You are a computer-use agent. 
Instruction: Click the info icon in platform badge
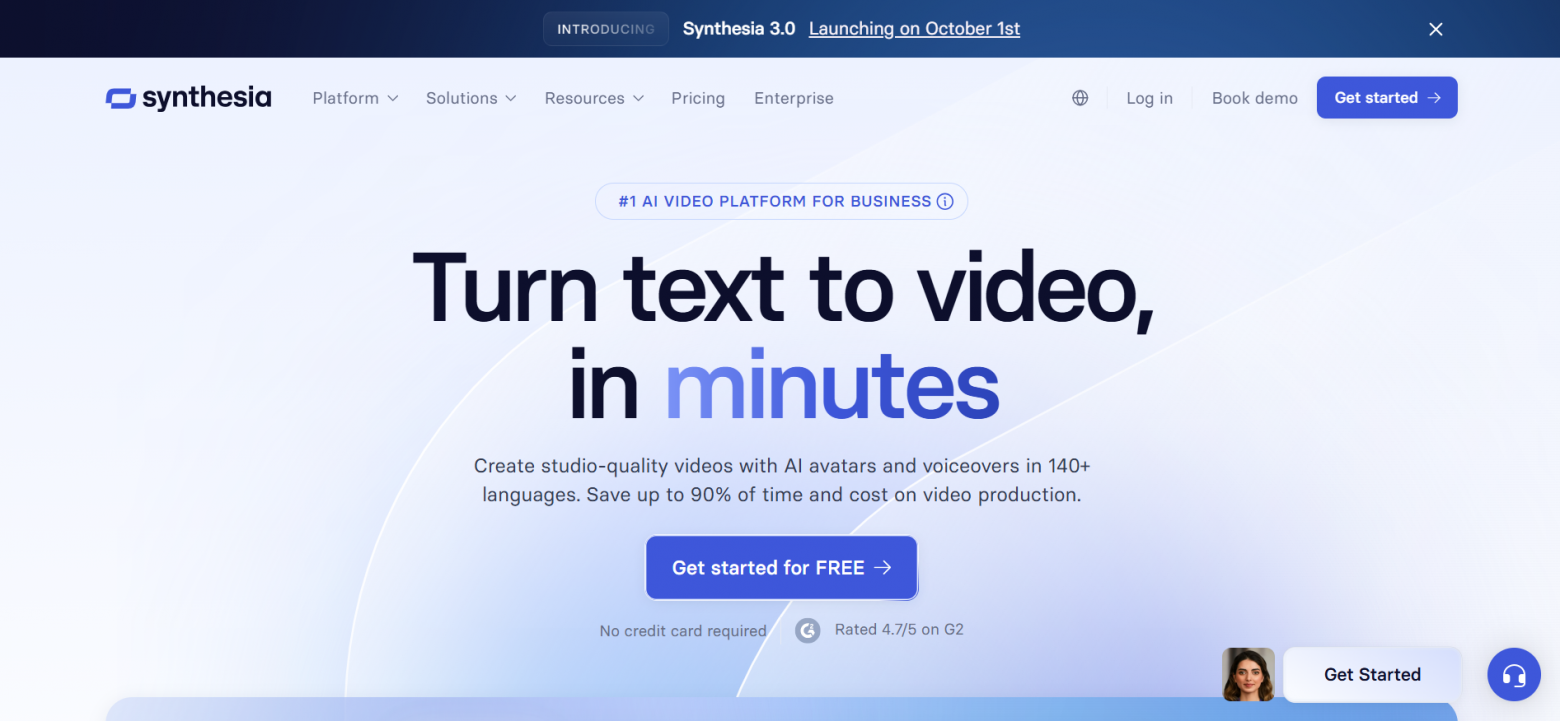point(945,201)
